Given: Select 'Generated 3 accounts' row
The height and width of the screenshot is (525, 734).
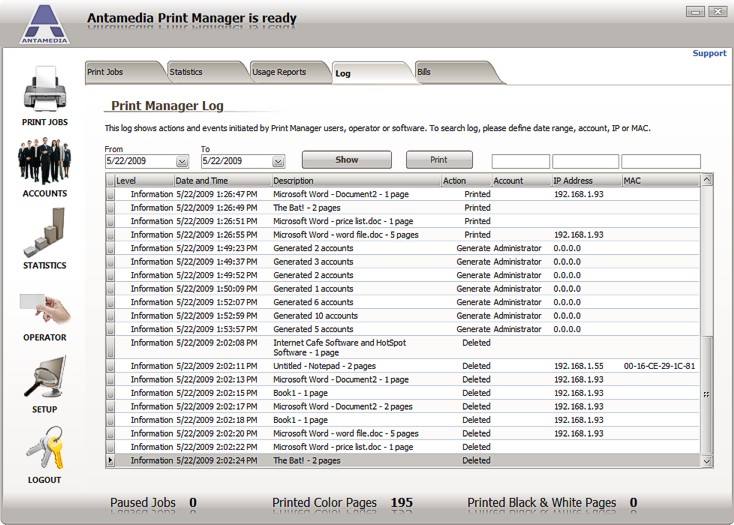Looking at the screenshot, I should (403, 262).
